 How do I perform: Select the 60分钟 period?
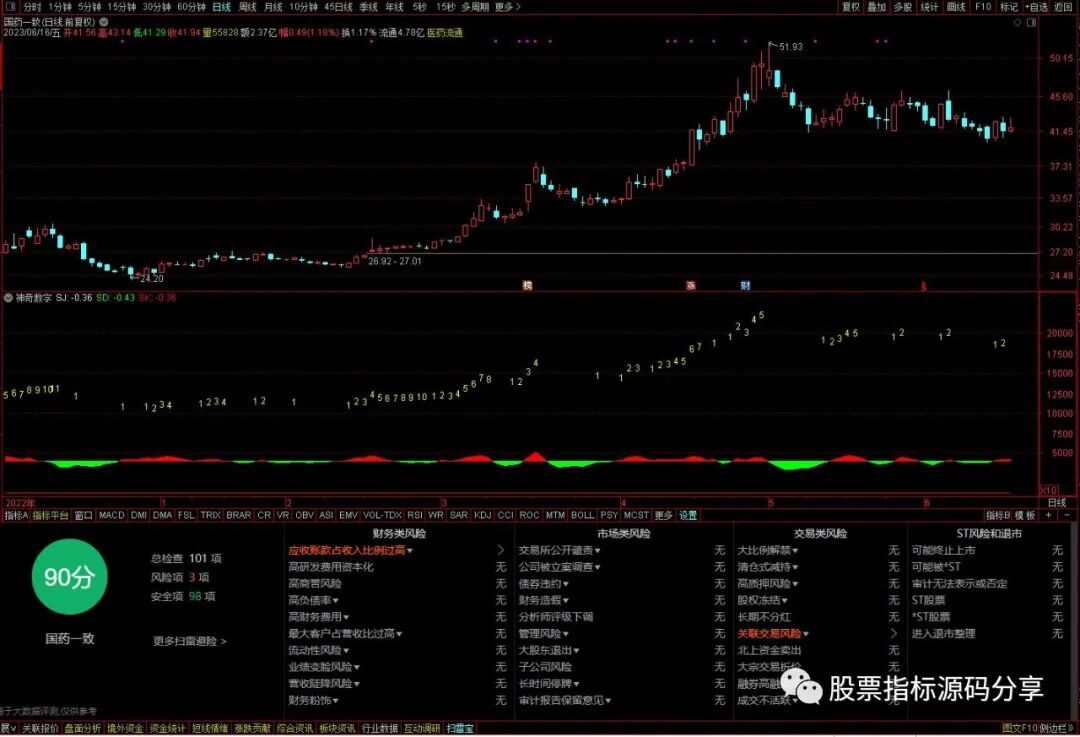pos(191,7)
